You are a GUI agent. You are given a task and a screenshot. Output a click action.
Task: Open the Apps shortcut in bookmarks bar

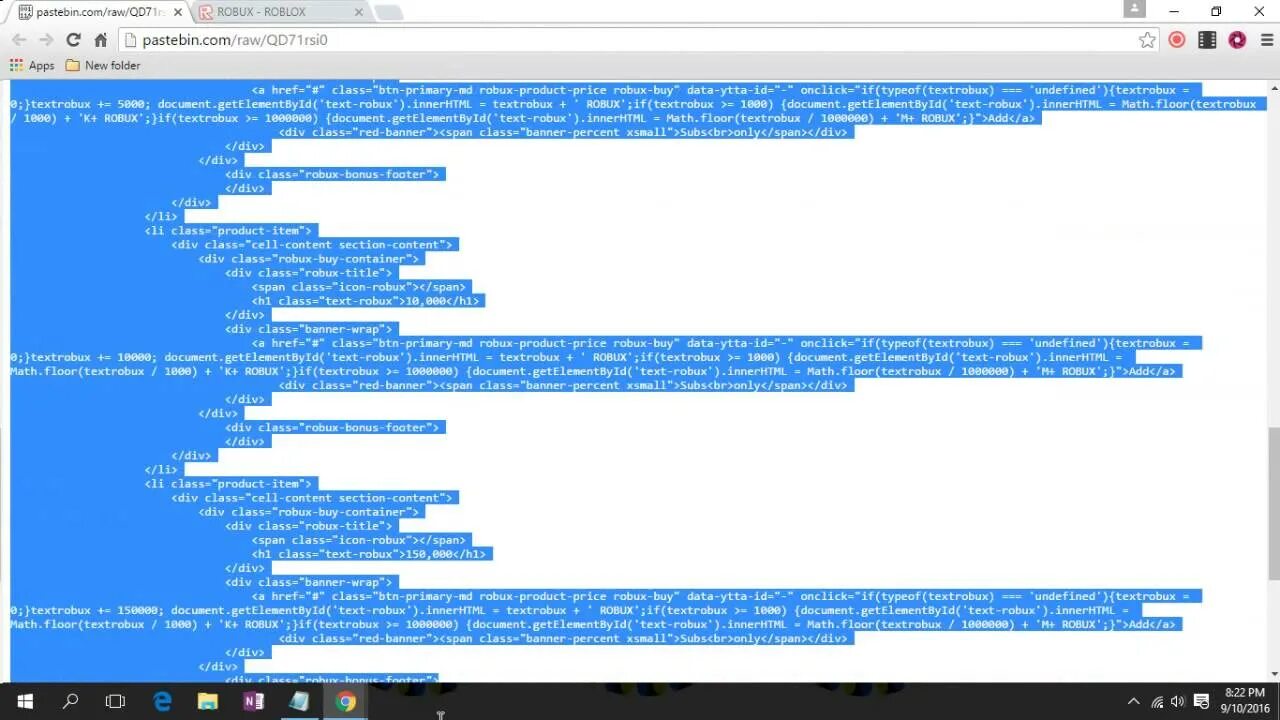32,65
